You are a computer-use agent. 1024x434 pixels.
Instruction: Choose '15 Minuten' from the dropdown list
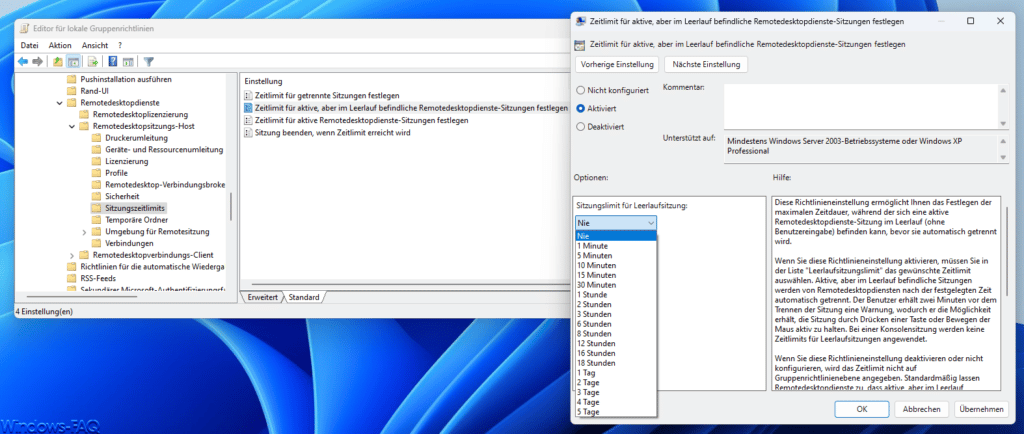(x=616, y=275)
